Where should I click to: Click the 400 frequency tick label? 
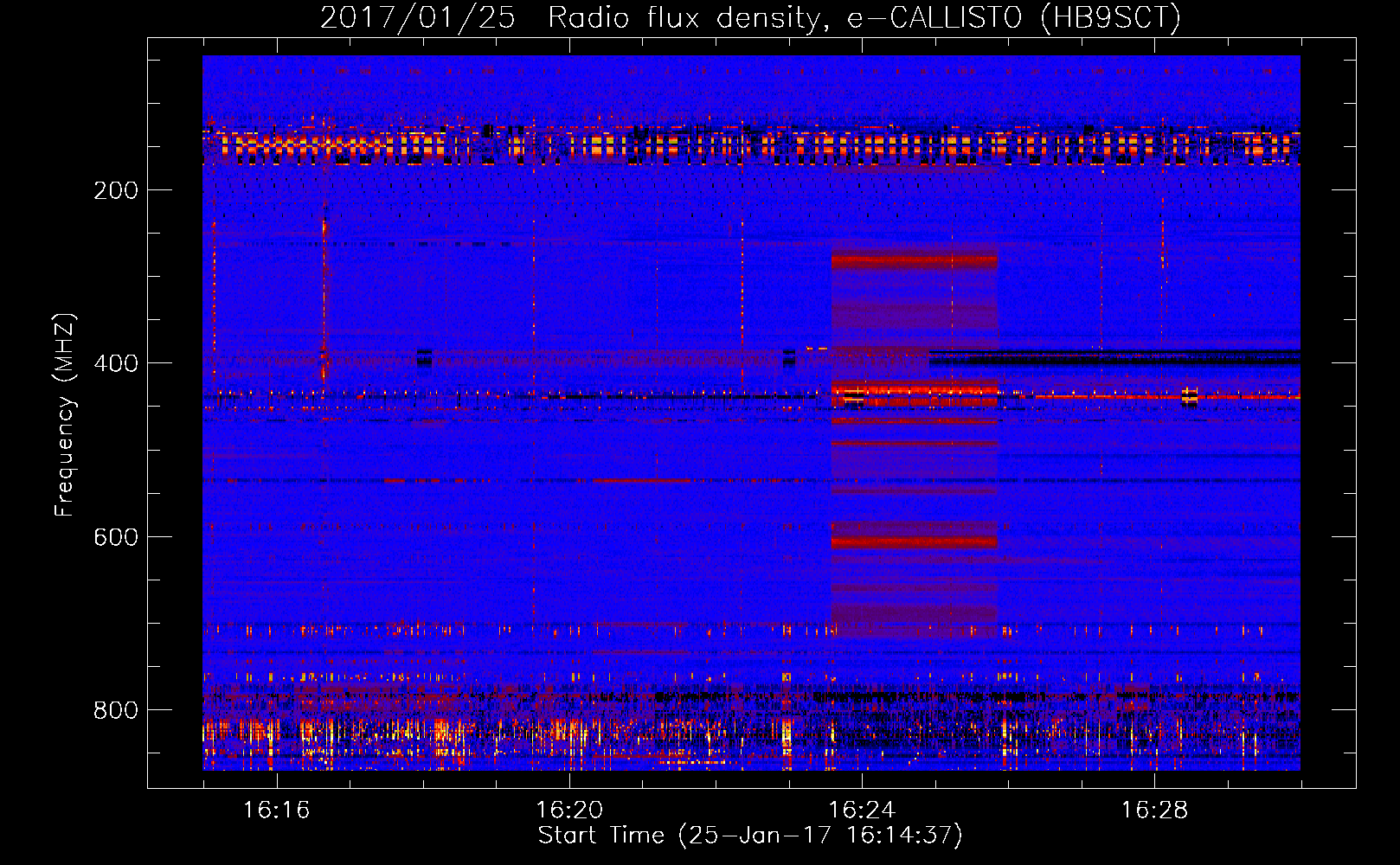116,363
